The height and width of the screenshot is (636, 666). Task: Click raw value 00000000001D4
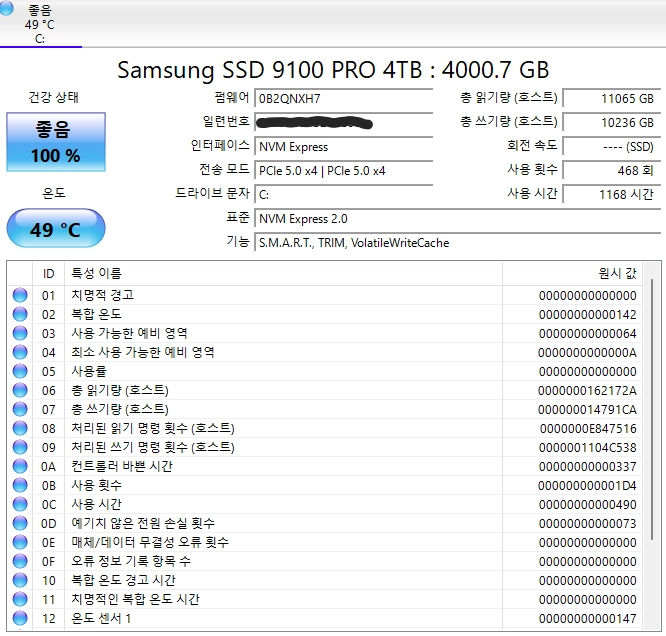[587, 486]
